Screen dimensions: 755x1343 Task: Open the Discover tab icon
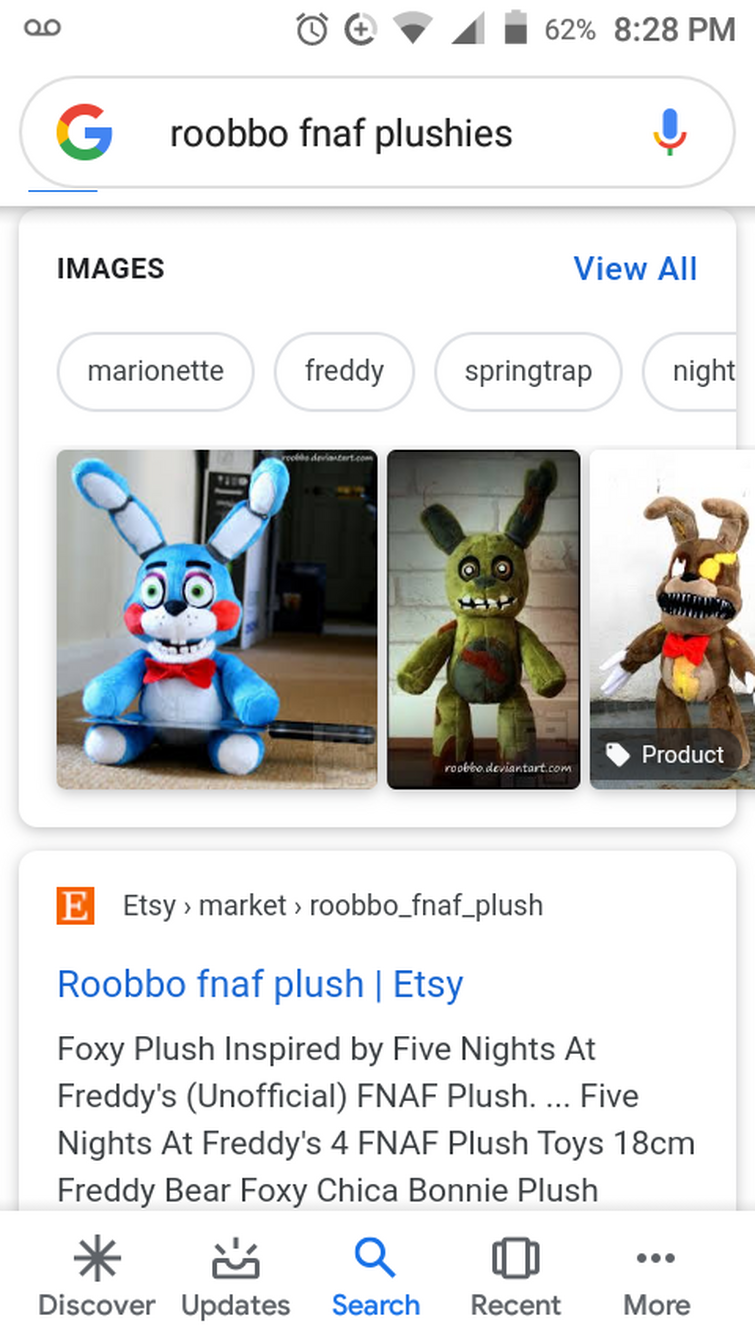(x=97, y=1258)
